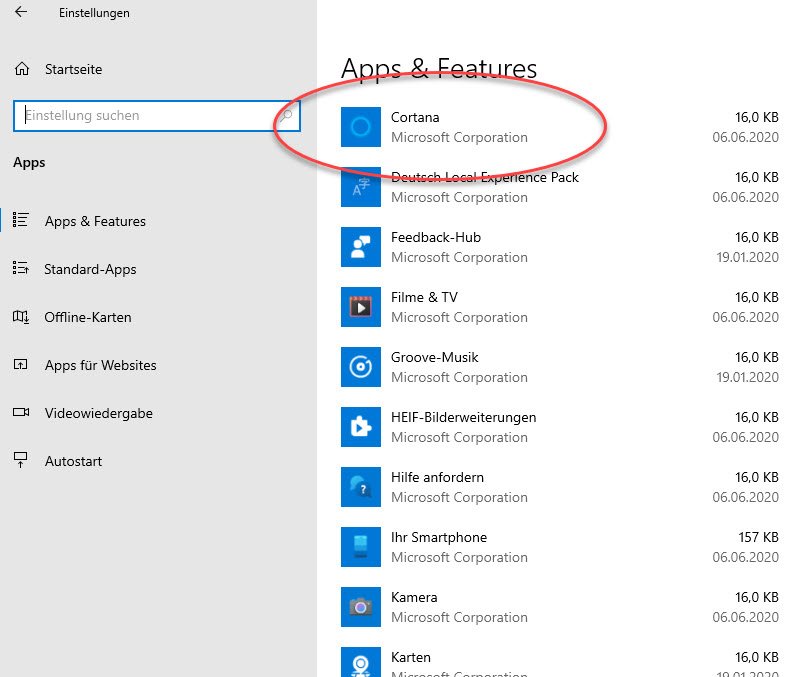The image size is (809, 677).
Task: Go to Startseite
Action: [x=73, y=69]
